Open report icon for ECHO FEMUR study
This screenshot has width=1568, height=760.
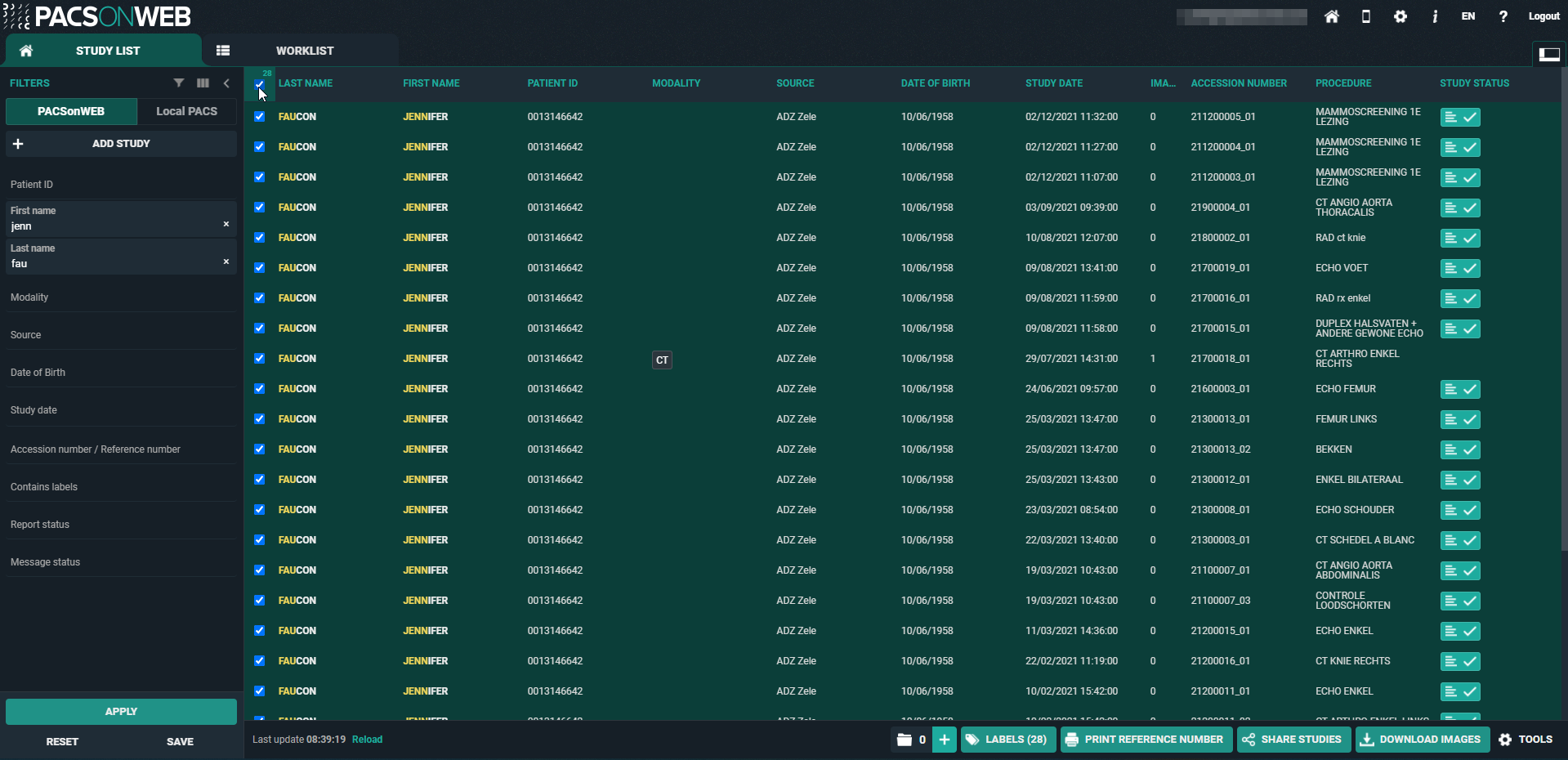click(1450, 389)
